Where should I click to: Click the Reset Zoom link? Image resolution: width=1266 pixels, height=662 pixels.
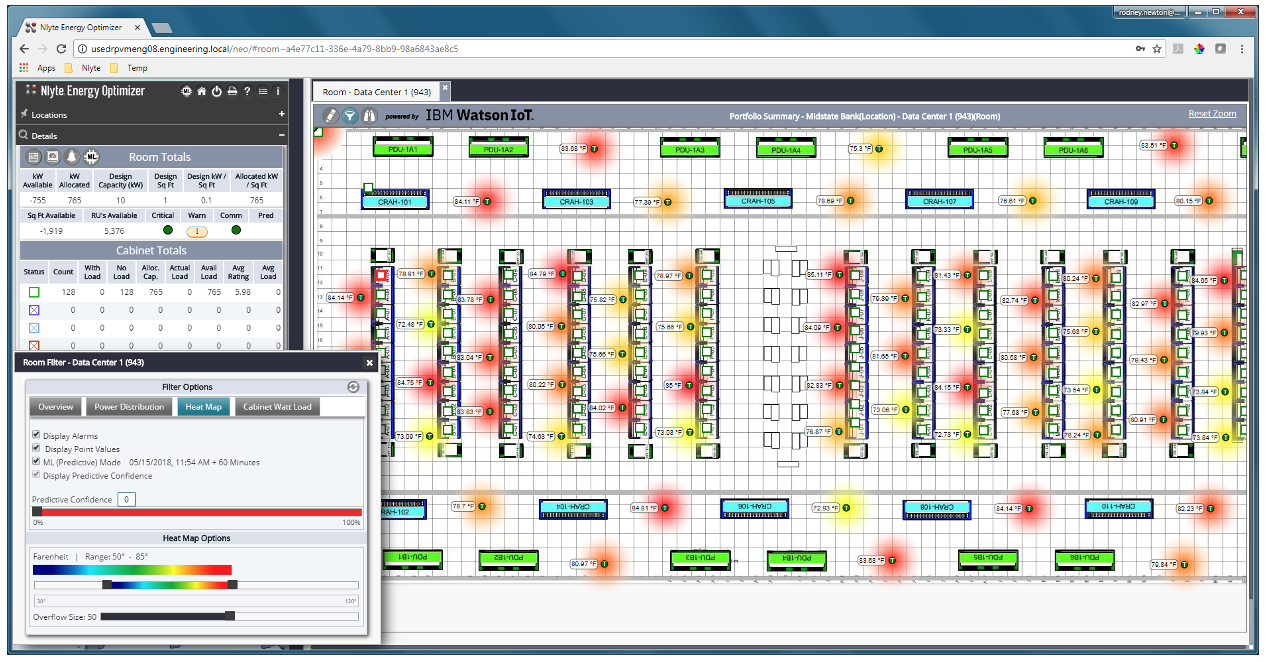pyautogui.click(x=1213, y=113)
